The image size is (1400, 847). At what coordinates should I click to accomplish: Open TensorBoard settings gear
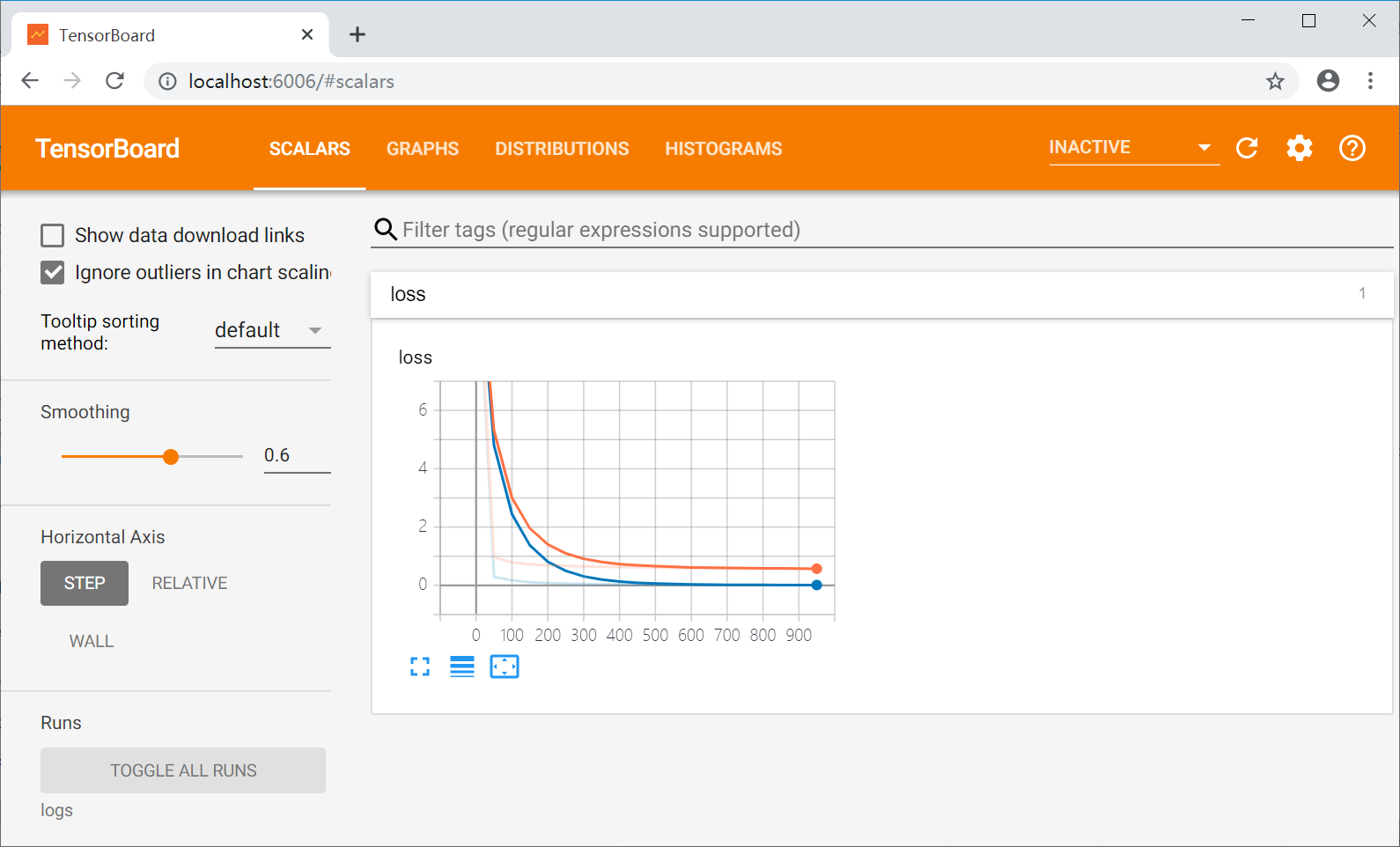point(1300,148)
